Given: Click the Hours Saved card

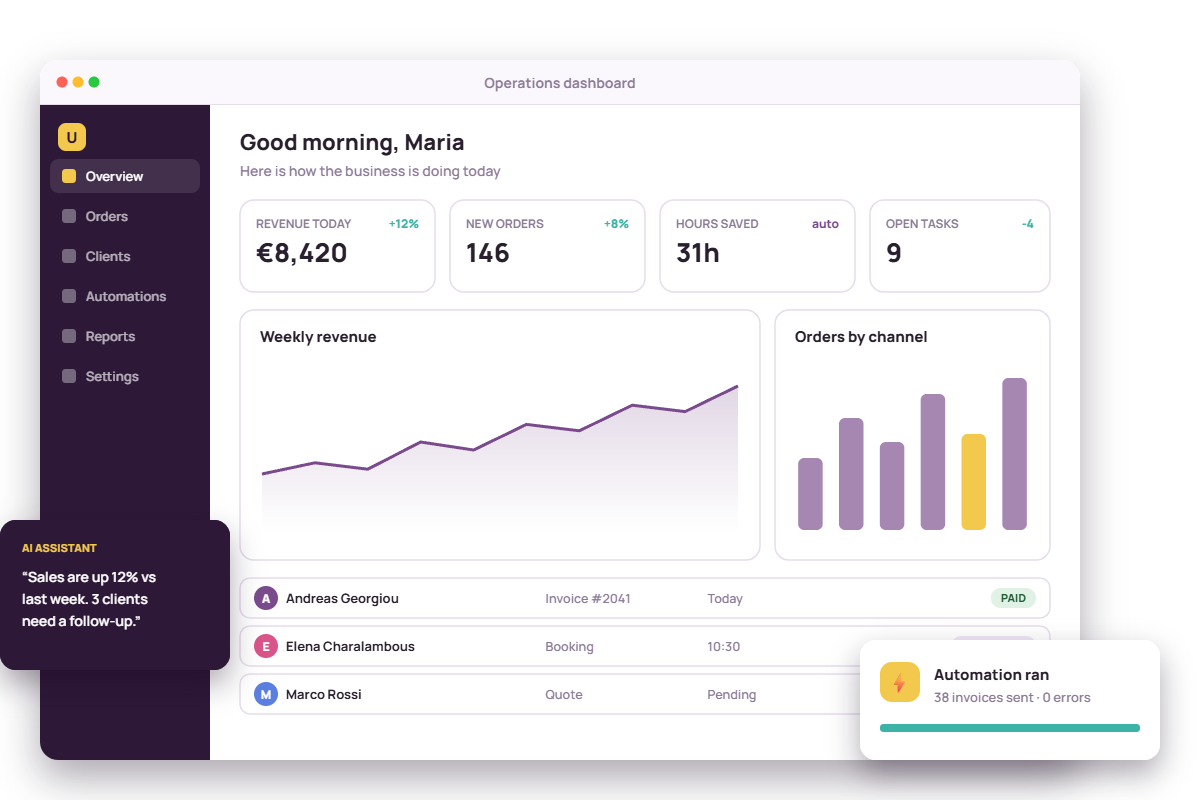Looking at the screenshot, I should click(x=757, y=246).
